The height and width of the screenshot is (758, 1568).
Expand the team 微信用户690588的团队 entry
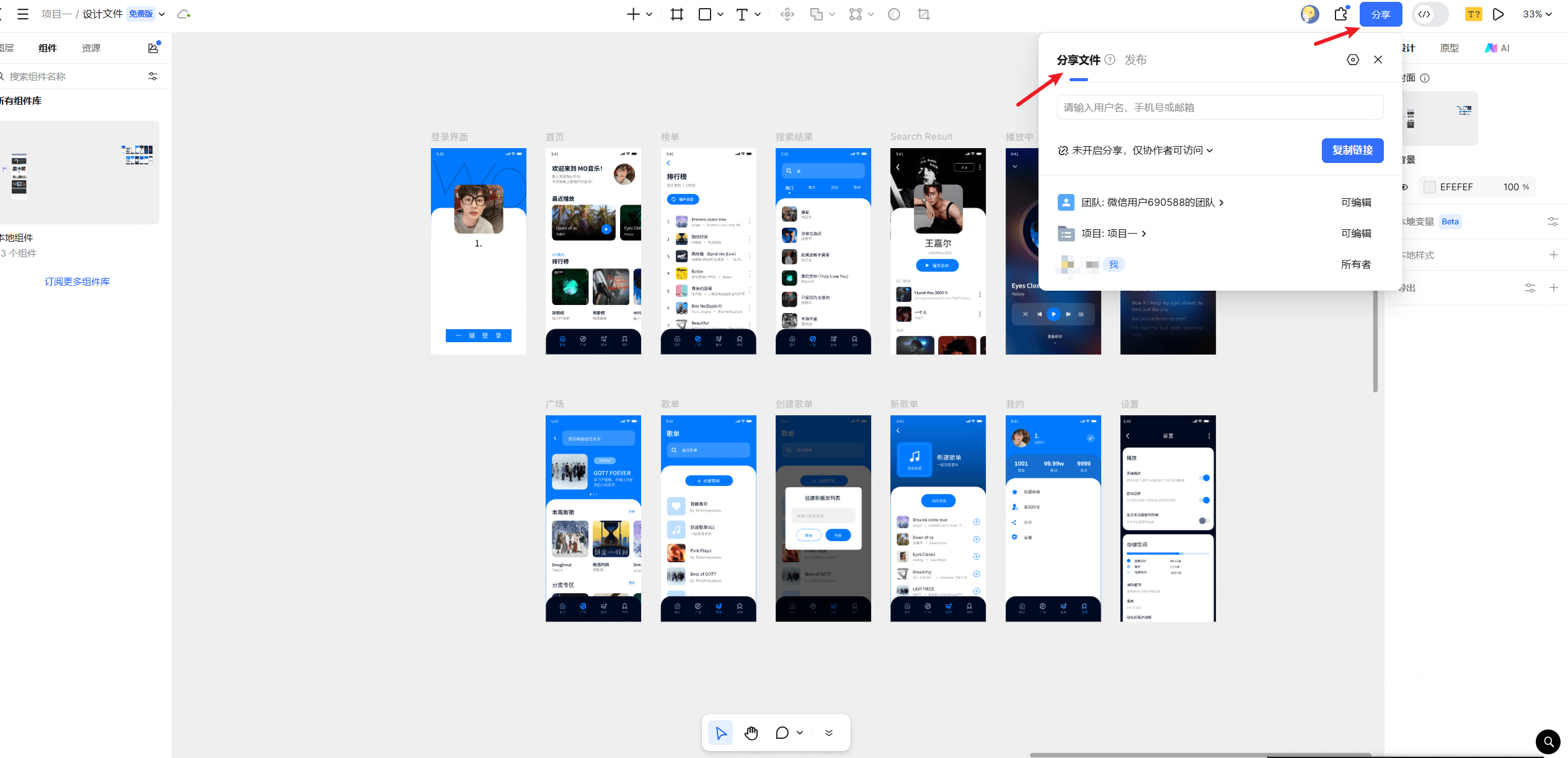(1153, 203)
